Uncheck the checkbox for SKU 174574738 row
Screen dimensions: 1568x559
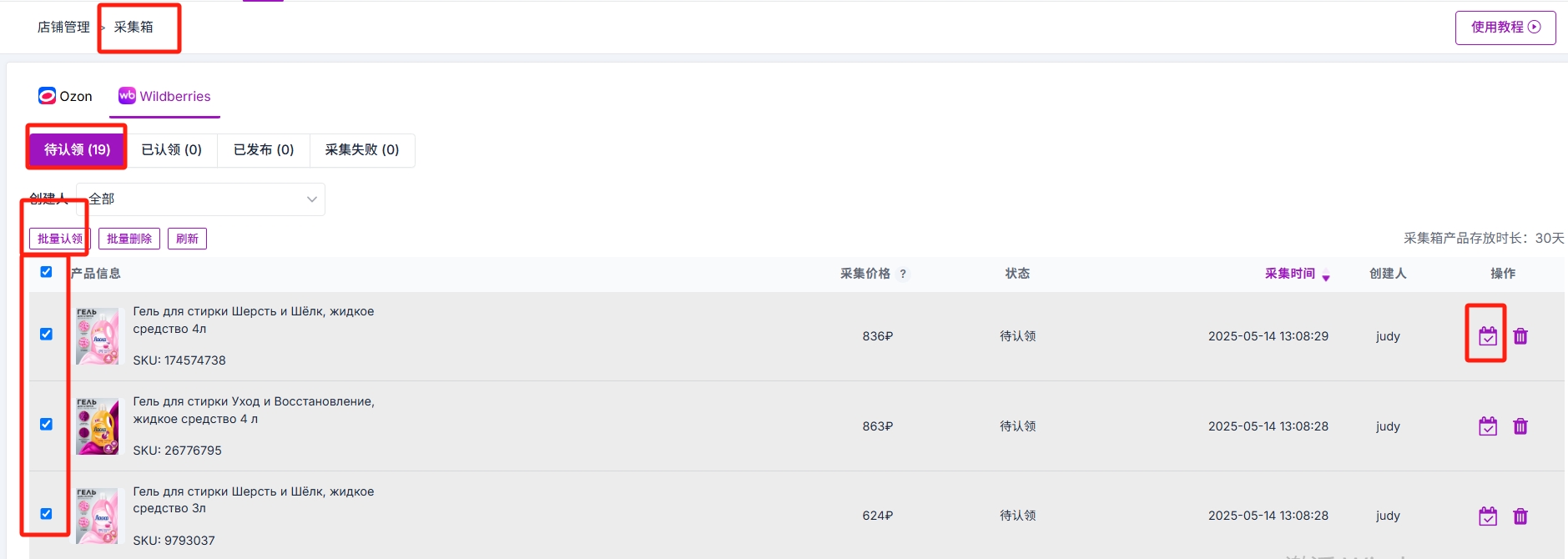(46, 334)
